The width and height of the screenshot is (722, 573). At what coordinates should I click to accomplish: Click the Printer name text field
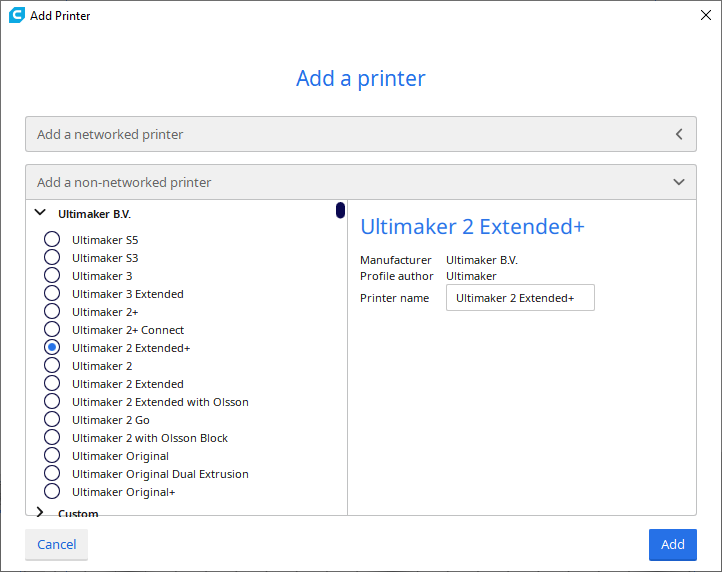(x=520, y=298)
